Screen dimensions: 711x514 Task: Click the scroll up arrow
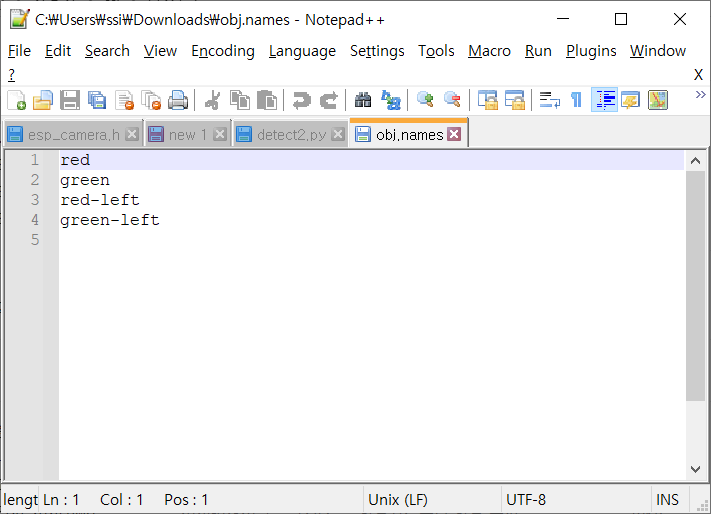click(695, 161)
